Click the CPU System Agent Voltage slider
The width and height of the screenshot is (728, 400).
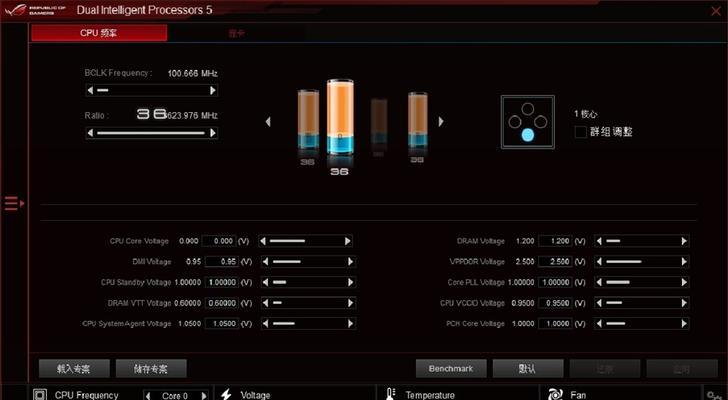[x=308, y=323]
